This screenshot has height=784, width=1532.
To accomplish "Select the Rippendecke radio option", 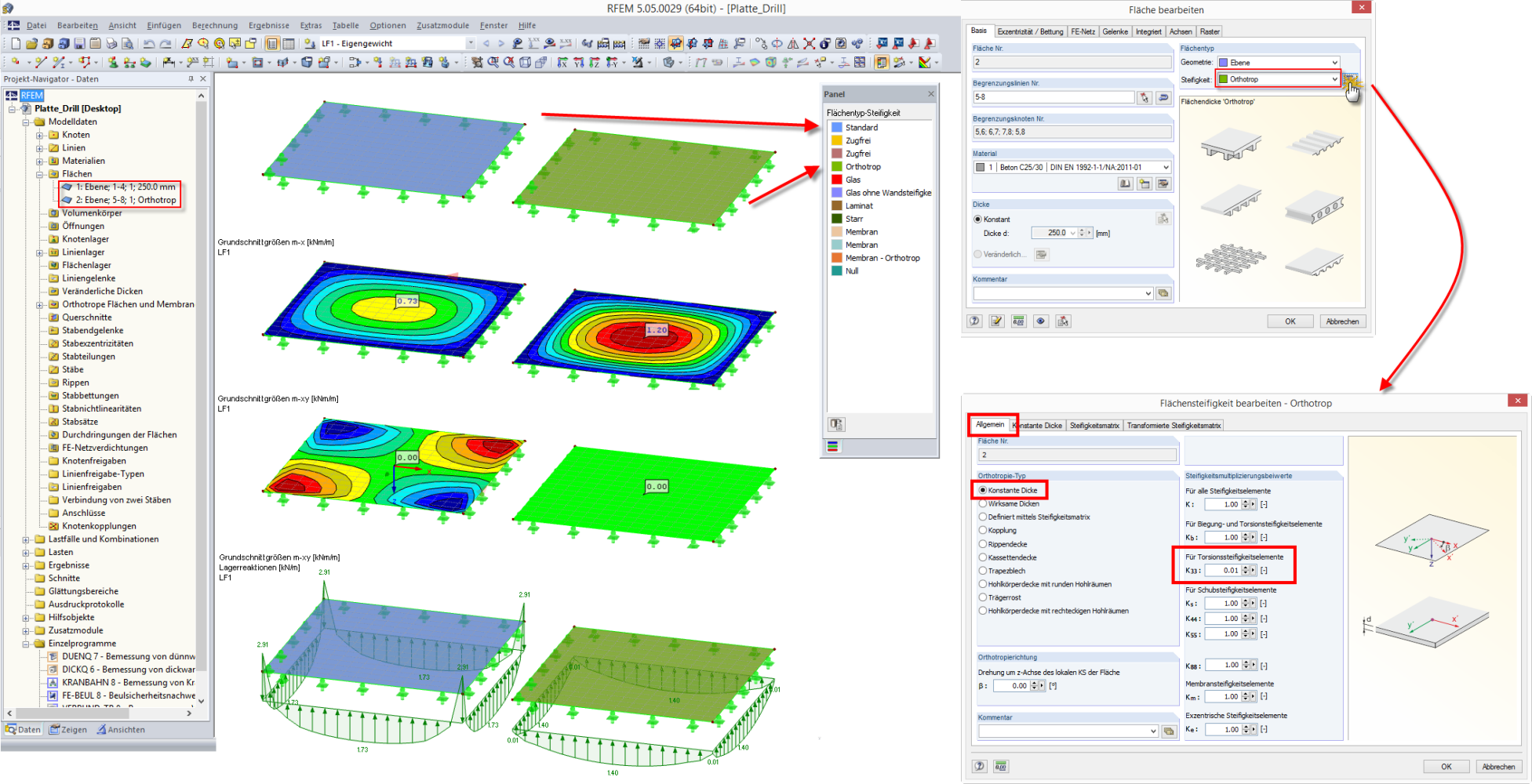I will click(982, 543).
